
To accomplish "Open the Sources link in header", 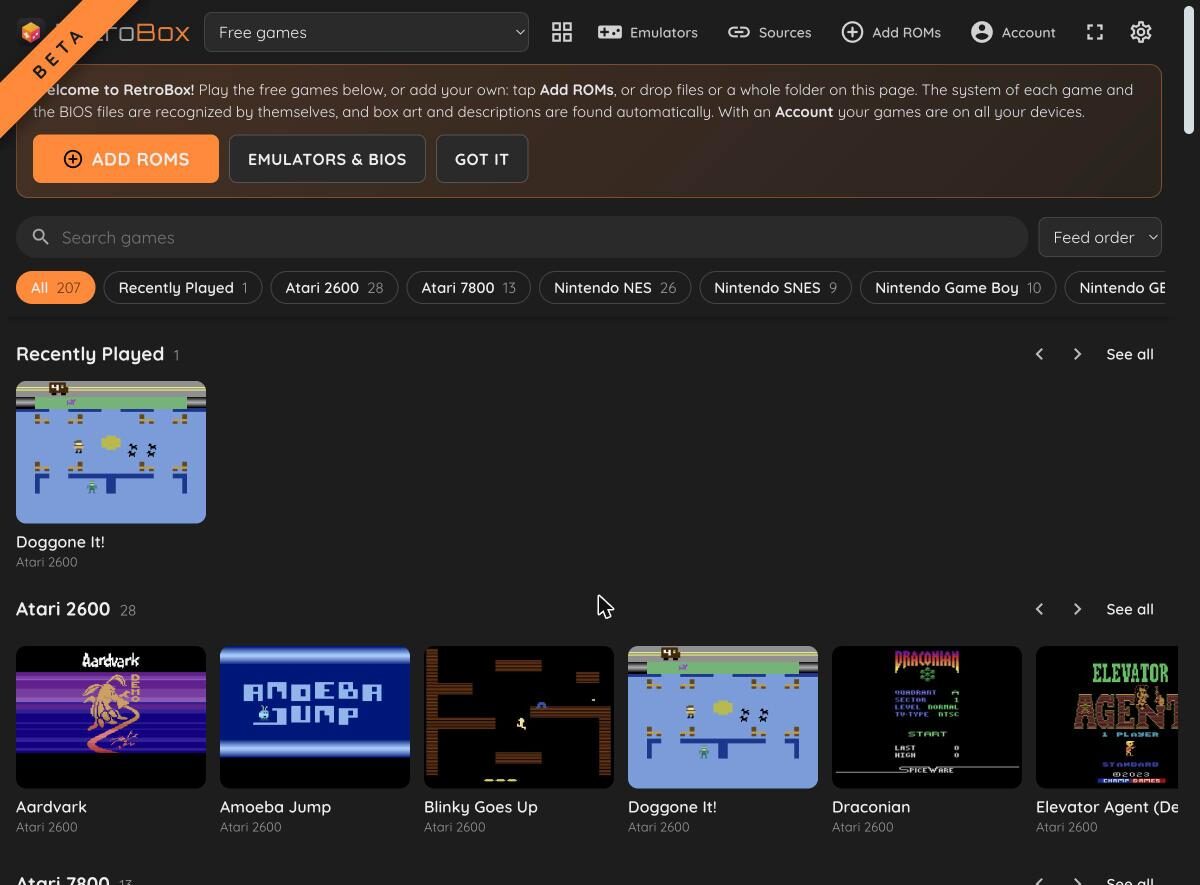I will 769,32.
